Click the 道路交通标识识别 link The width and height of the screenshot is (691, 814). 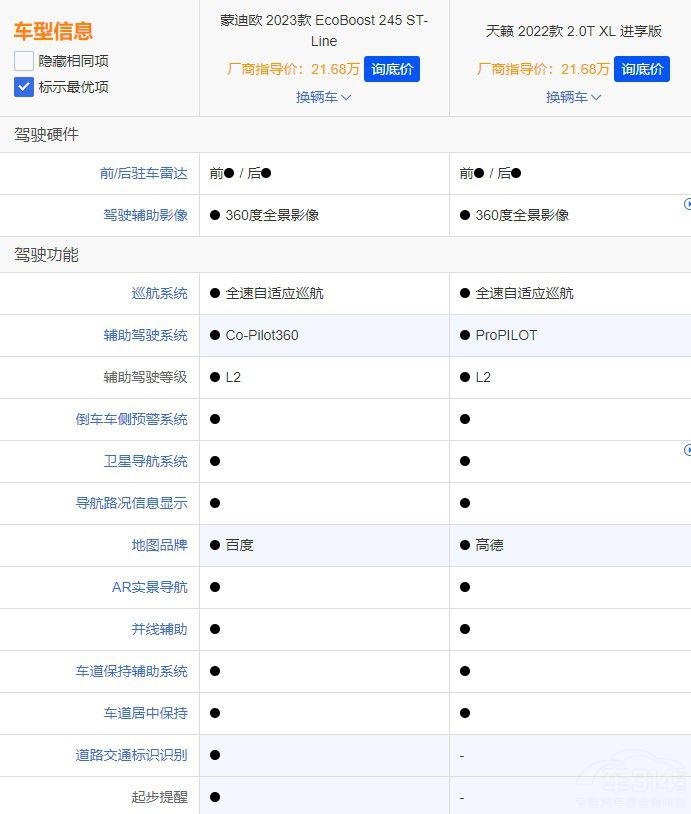[x=131, y=755]
